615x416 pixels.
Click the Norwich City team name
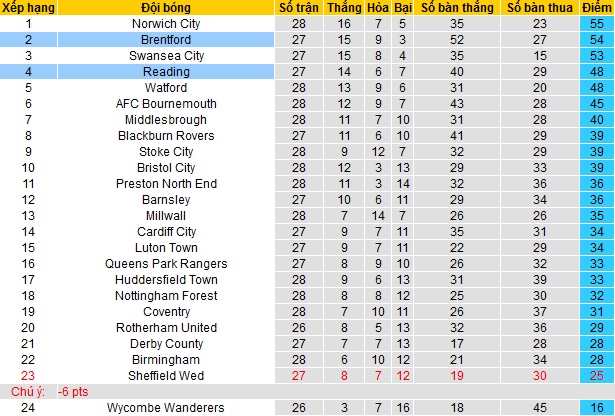(166, 24)
